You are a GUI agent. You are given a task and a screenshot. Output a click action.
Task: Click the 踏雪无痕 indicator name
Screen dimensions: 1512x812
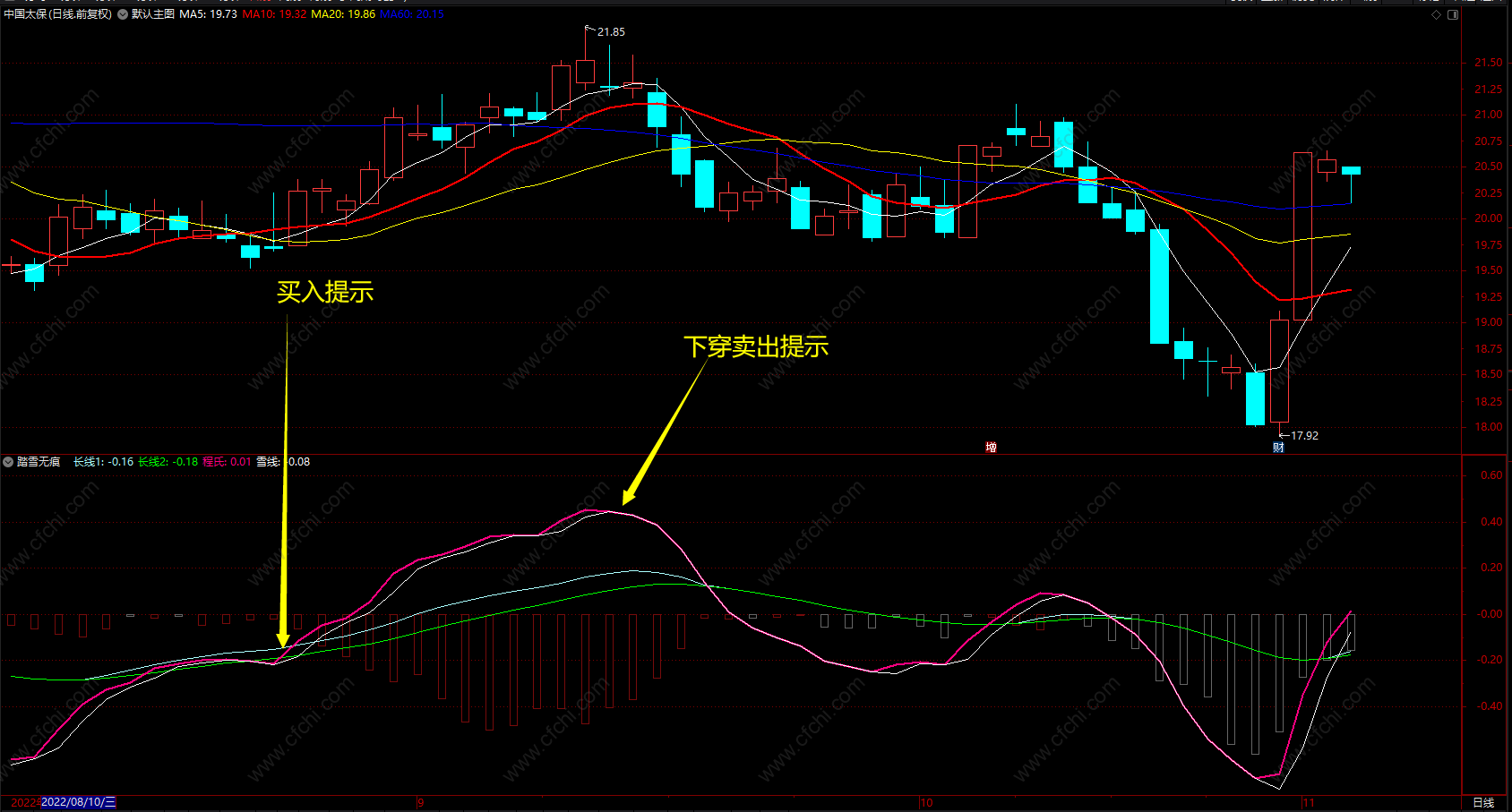click(39, 462)
